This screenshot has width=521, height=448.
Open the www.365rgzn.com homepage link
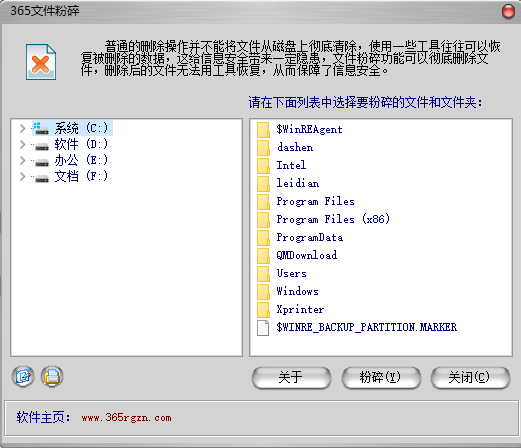coord(126,418)
